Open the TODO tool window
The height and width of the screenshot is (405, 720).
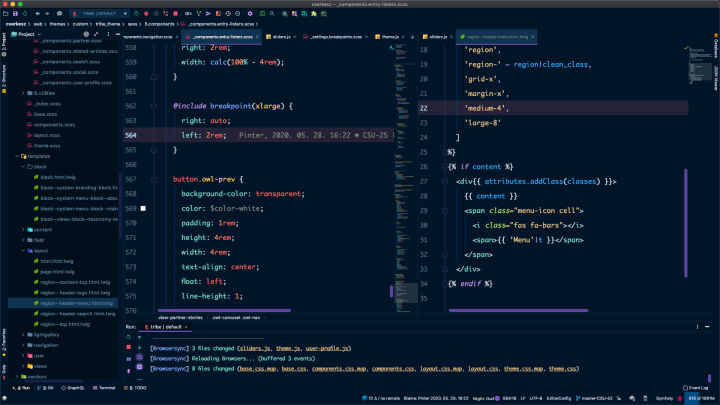(135, 388)
